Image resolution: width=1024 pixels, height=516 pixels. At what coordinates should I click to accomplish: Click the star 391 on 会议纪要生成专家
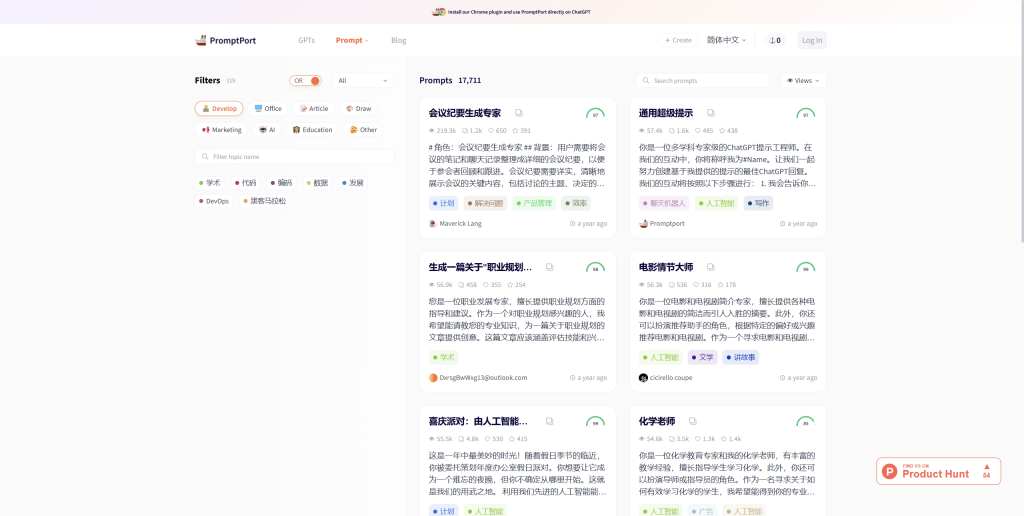[522, 131]
